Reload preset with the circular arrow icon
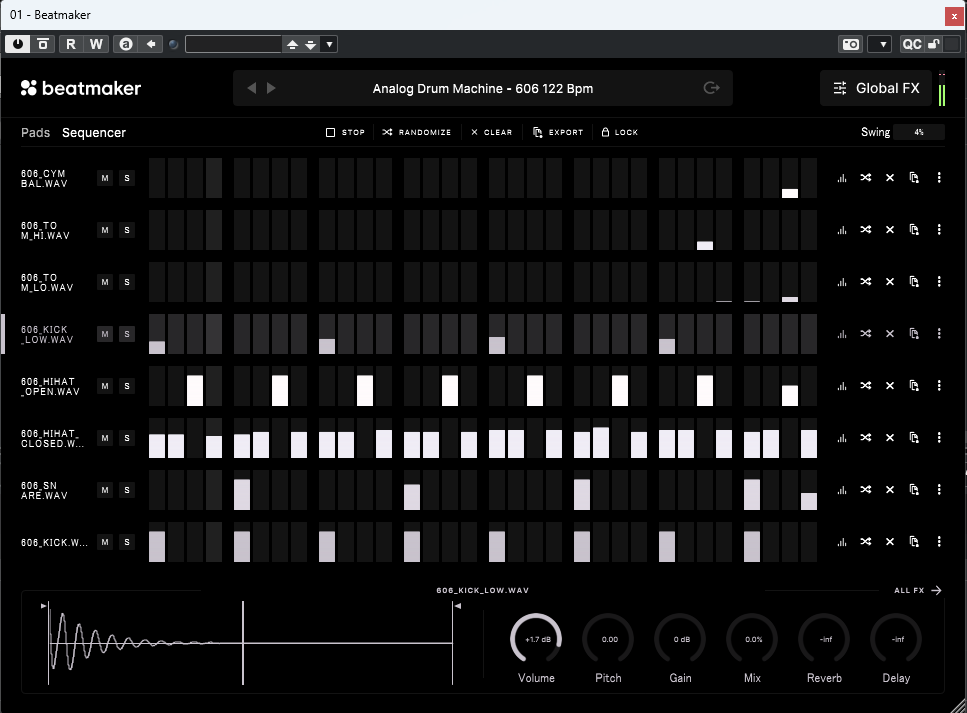The width and height of the screenshot is (967, 713). coord(712,88)
